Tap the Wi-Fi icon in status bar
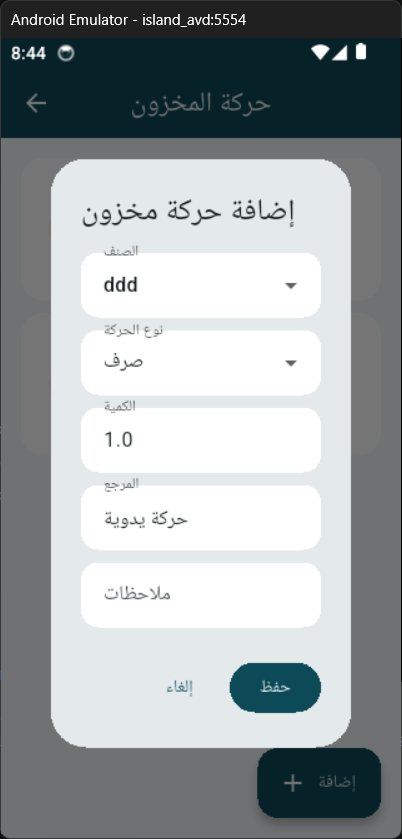 pyautogui.click(x=321, y=52)
